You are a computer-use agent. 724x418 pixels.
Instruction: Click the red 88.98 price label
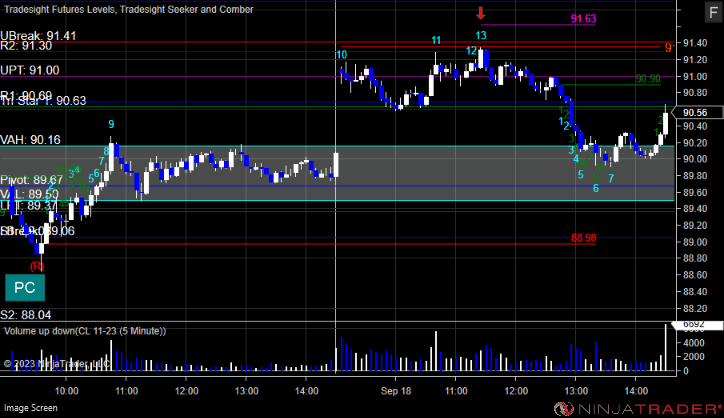(x=583, y=238)
